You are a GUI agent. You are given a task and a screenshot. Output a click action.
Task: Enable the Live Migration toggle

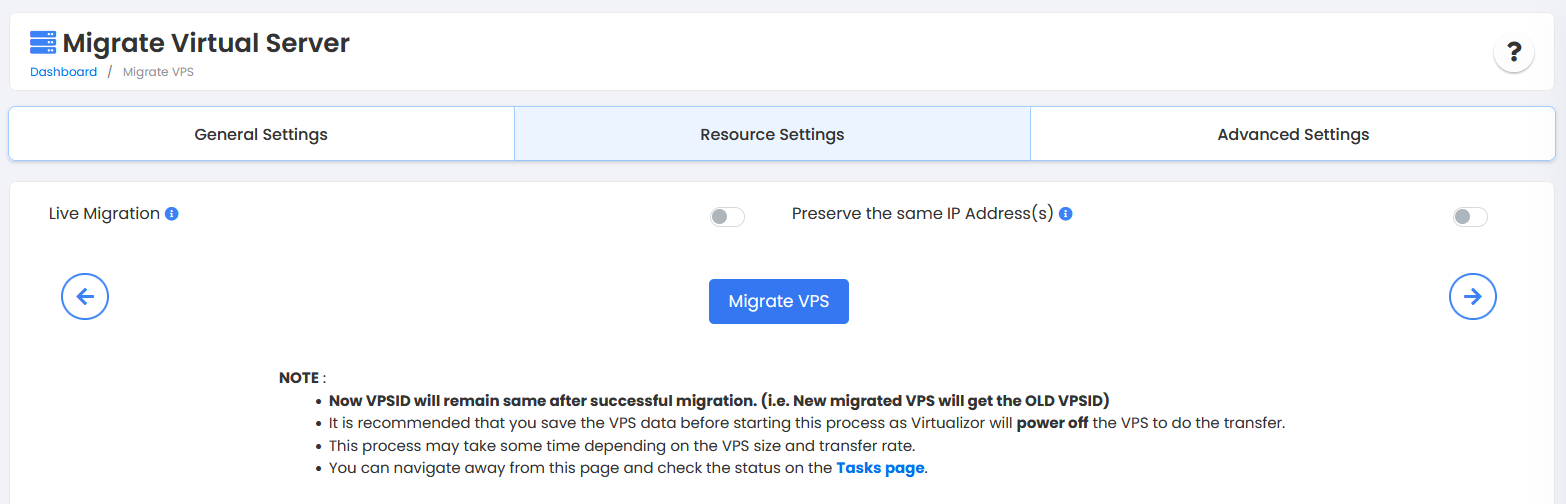727,217
